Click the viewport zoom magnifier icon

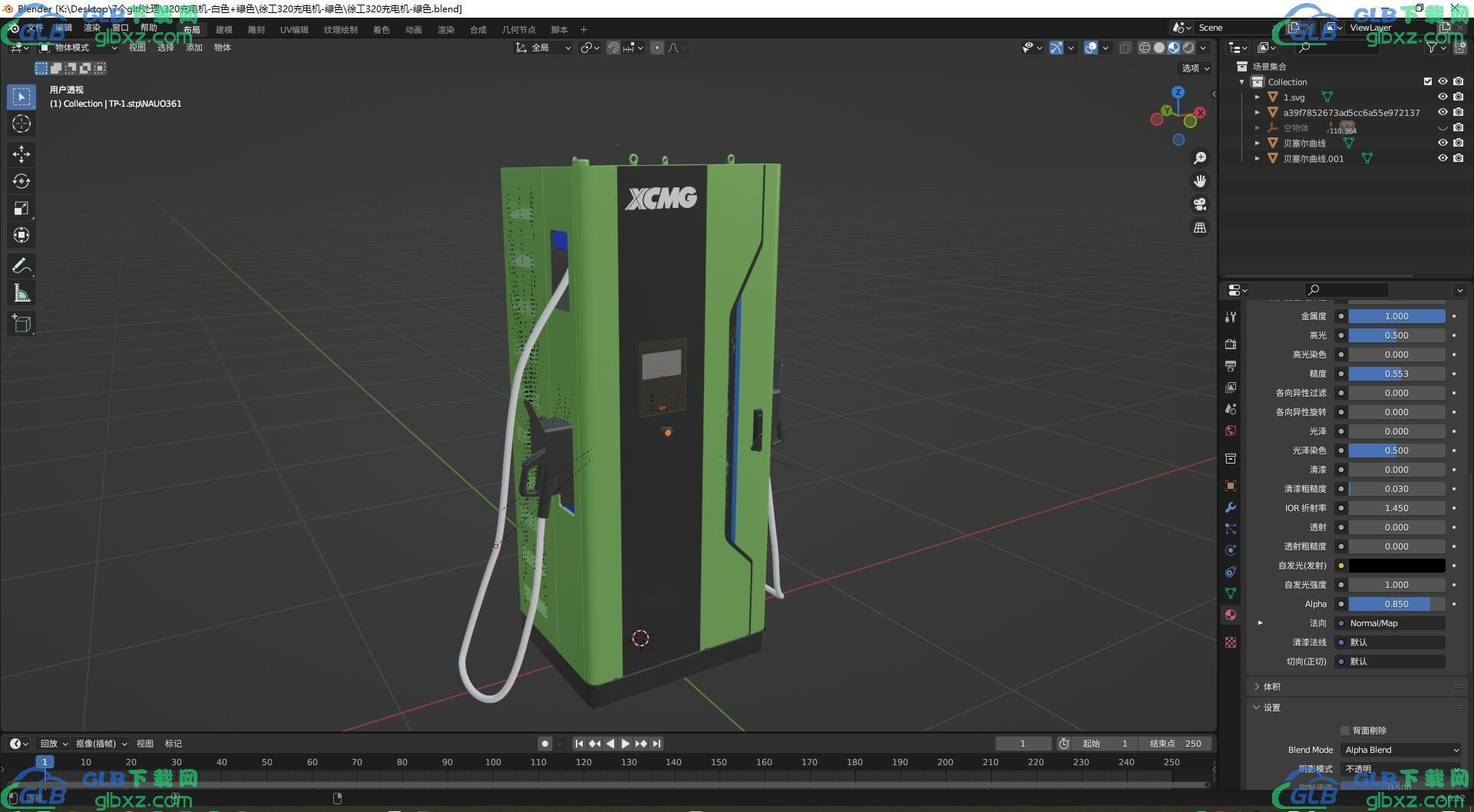(1199, 158)
